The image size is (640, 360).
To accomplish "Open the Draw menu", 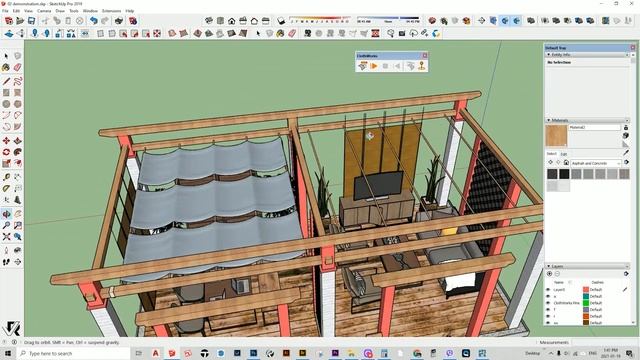I will [x=60, y=11].
